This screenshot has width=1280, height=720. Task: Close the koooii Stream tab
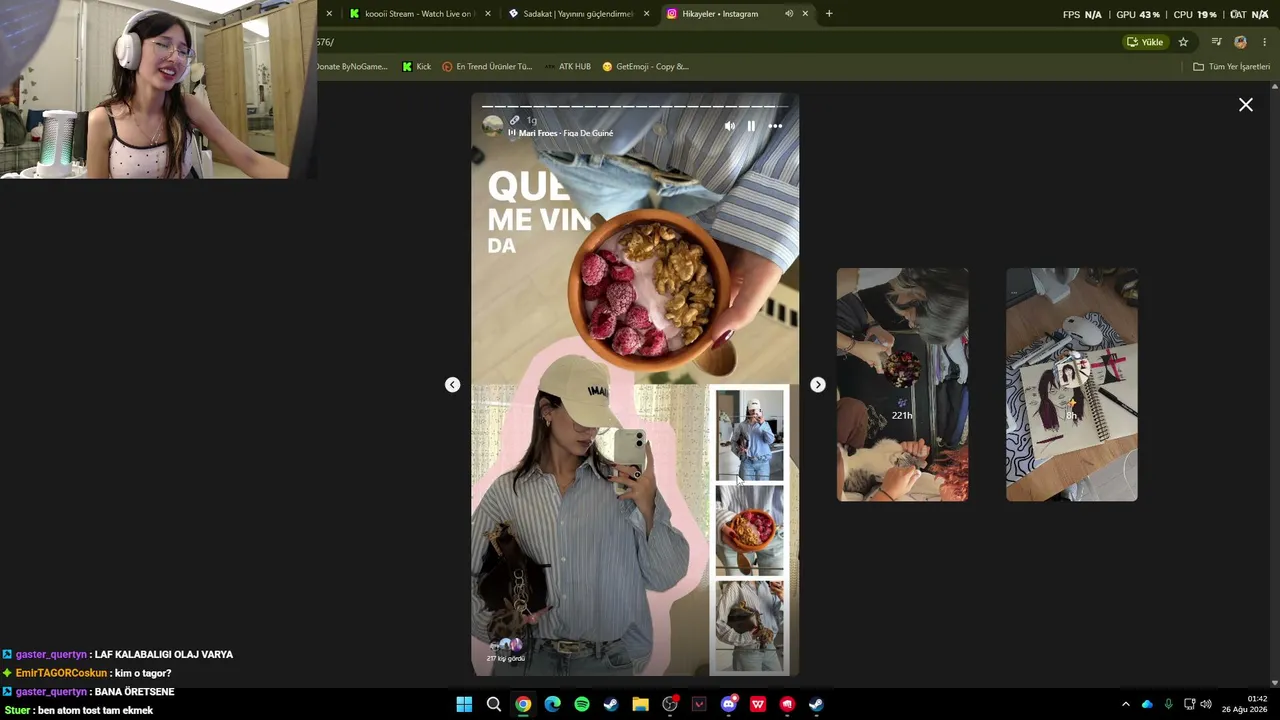point(488,14)
